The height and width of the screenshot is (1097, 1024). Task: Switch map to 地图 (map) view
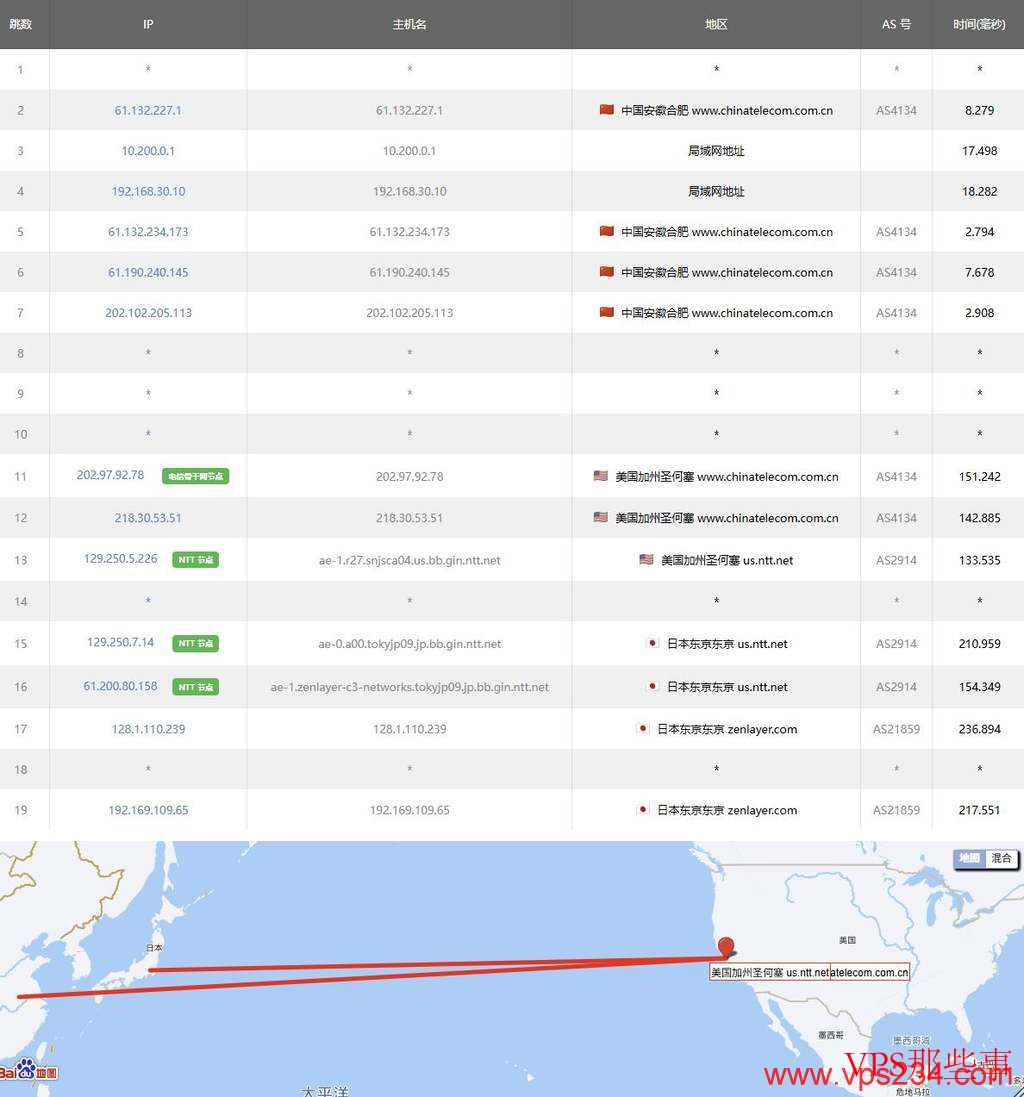point(969,858)
